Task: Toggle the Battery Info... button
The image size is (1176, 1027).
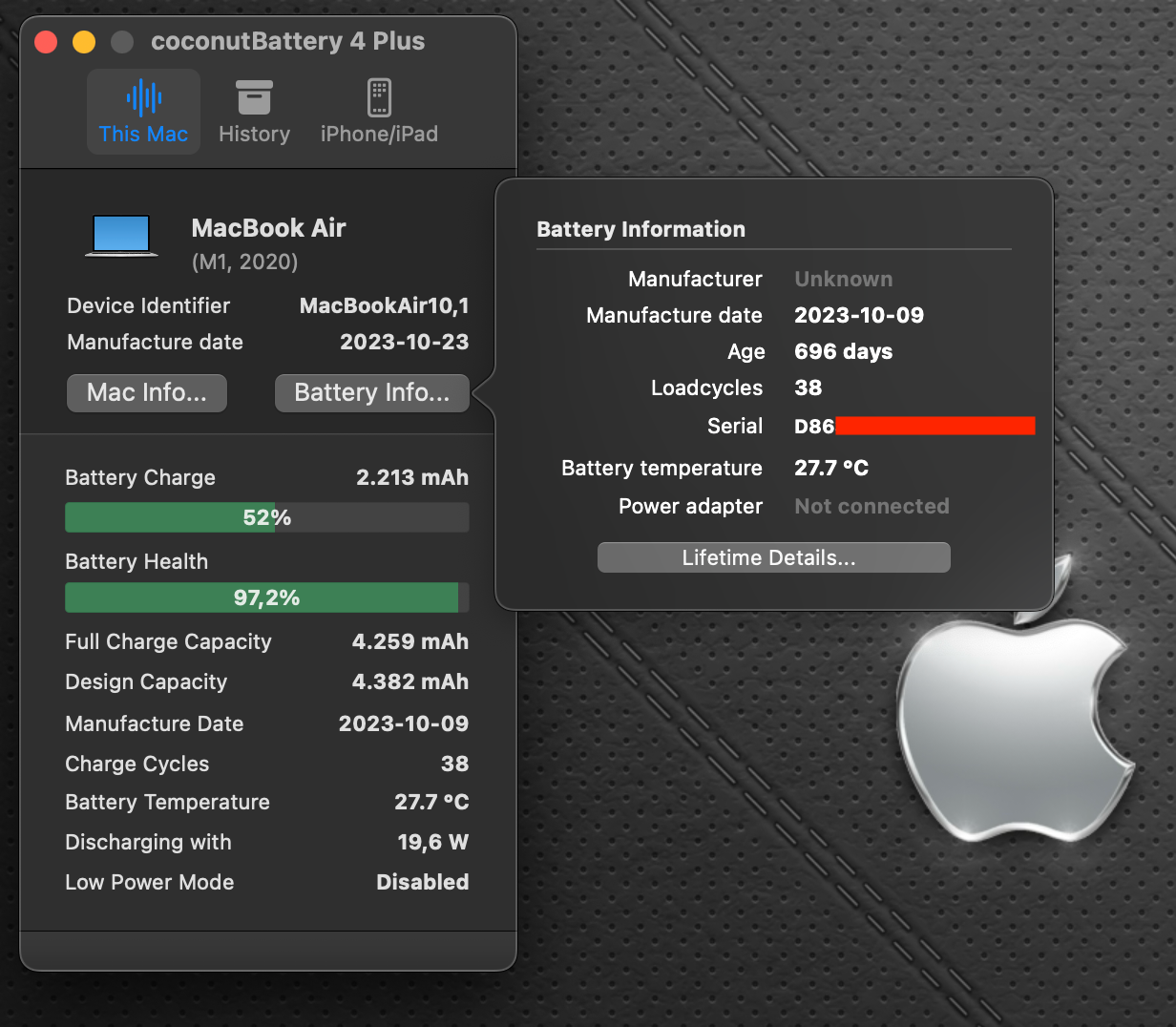Action: 372,393
